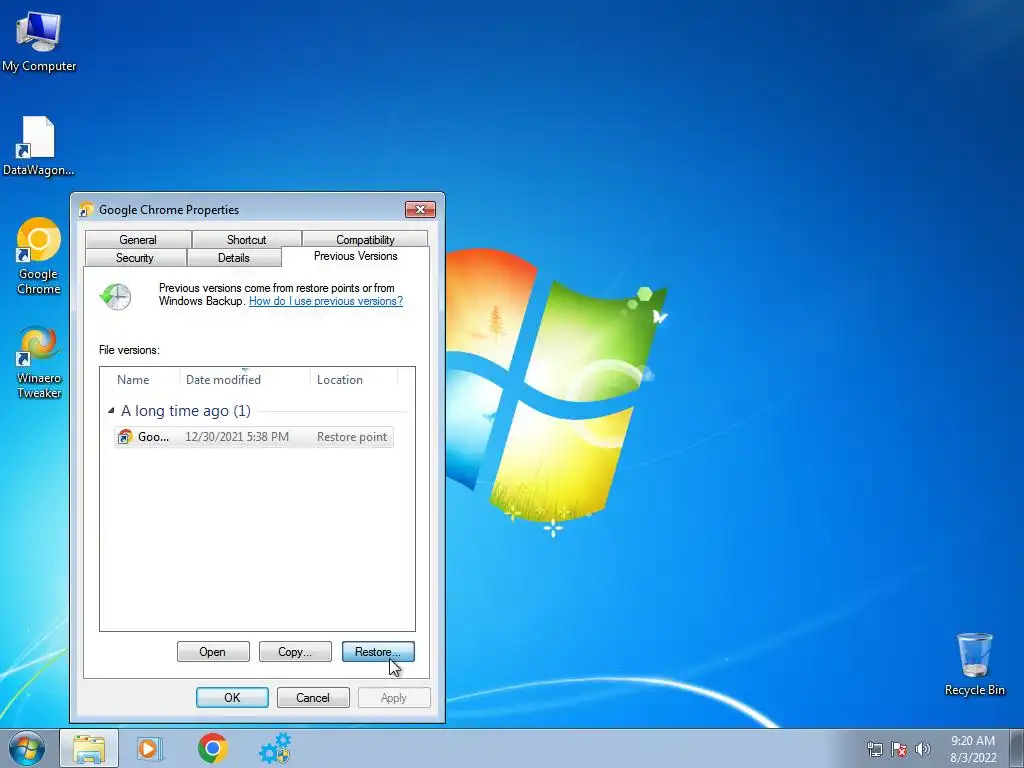Select the DataWagon shortcut on desktop
The width and height of the screenshot is (1024, 768).
[38, 146]
